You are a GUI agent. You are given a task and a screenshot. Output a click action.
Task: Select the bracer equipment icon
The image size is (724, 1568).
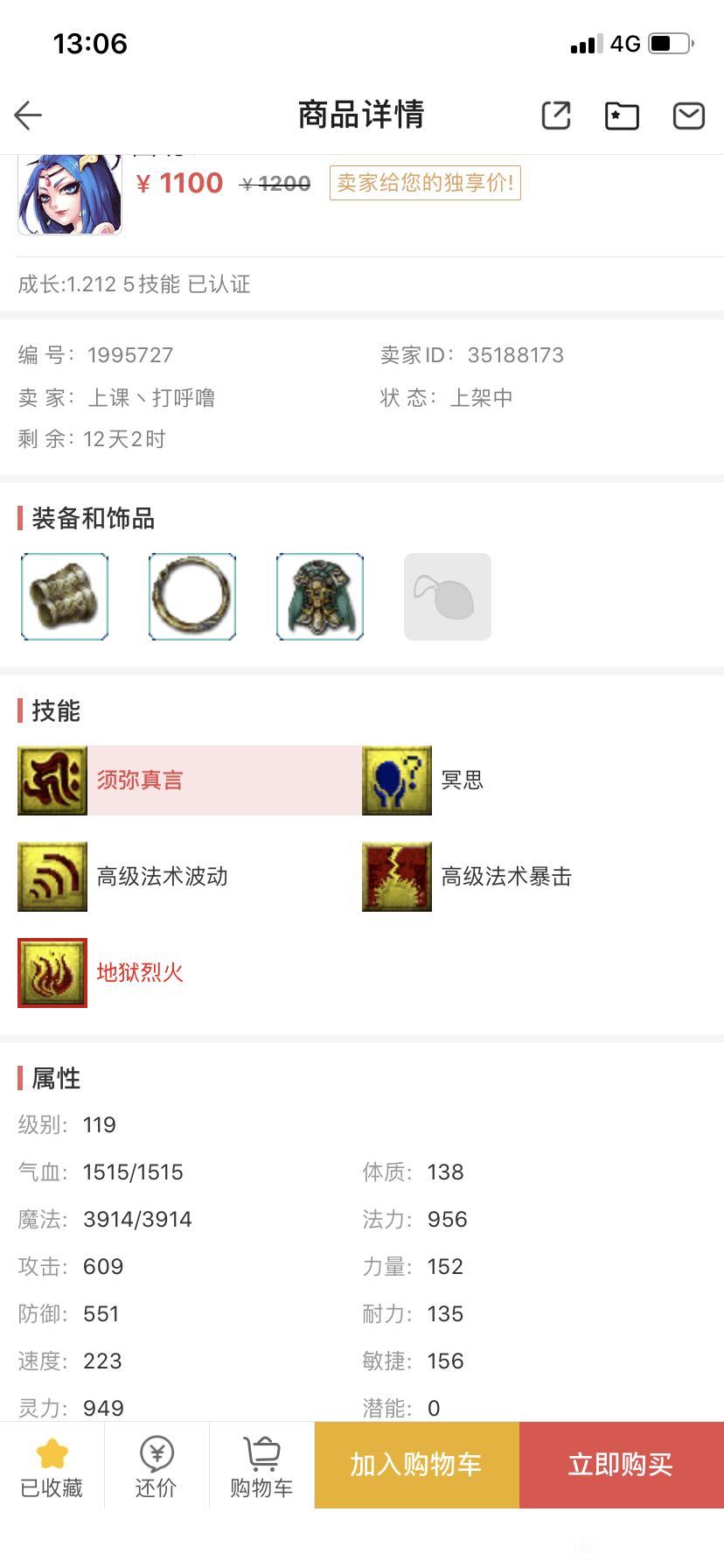coord(65,597)
